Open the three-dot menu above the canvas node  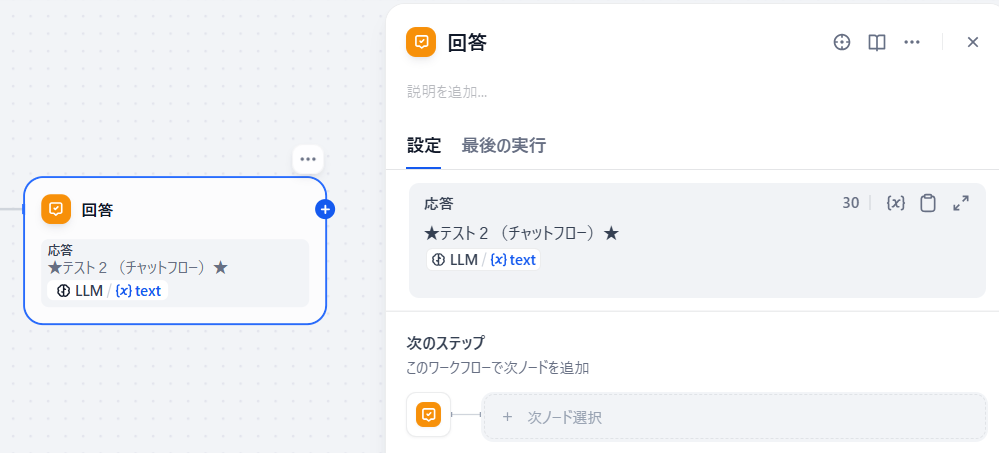click(308, 159)
